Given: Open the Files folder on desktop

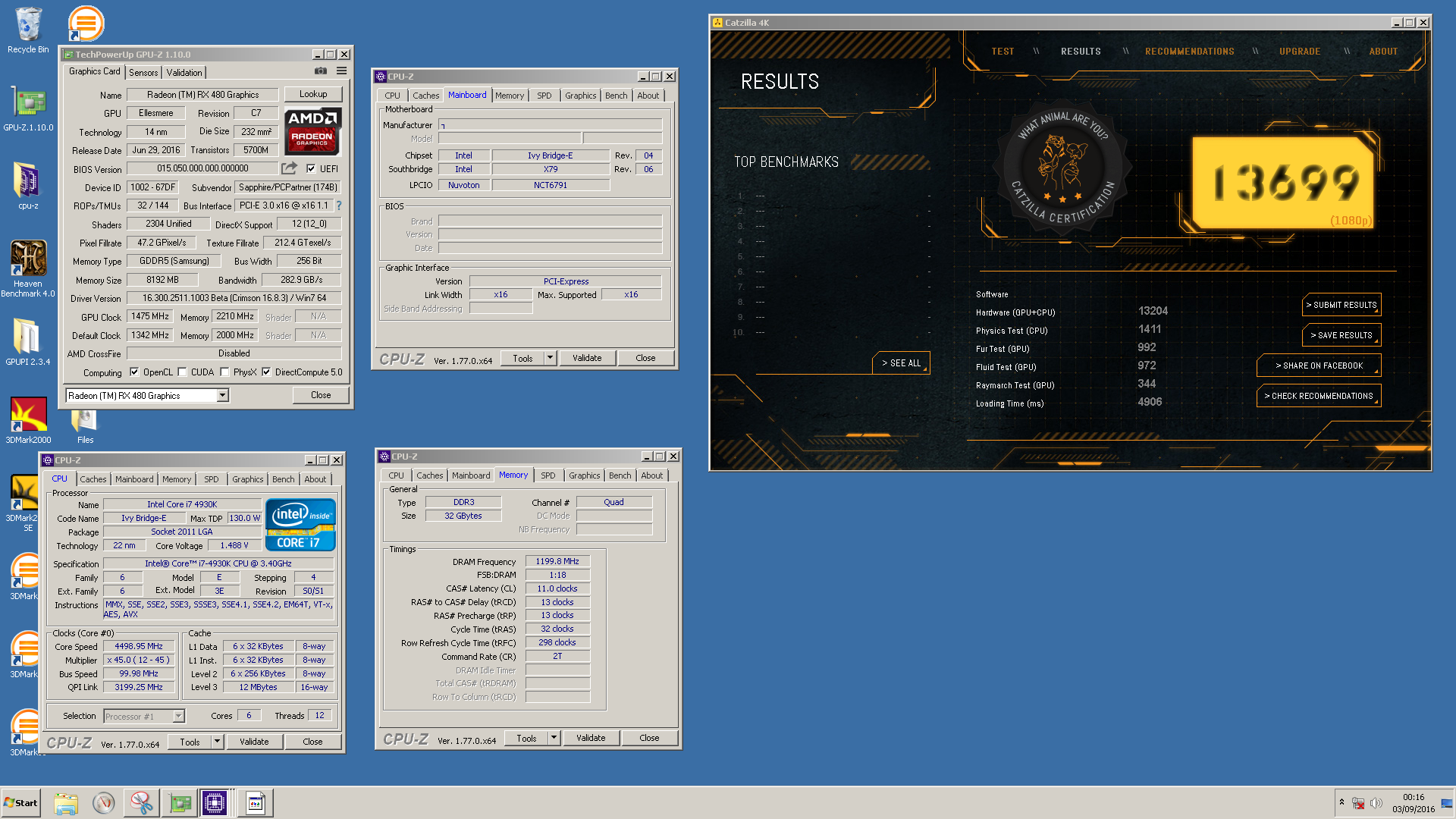Looking at the screenshot, I should pyautogui.click(x=85, y=425).
